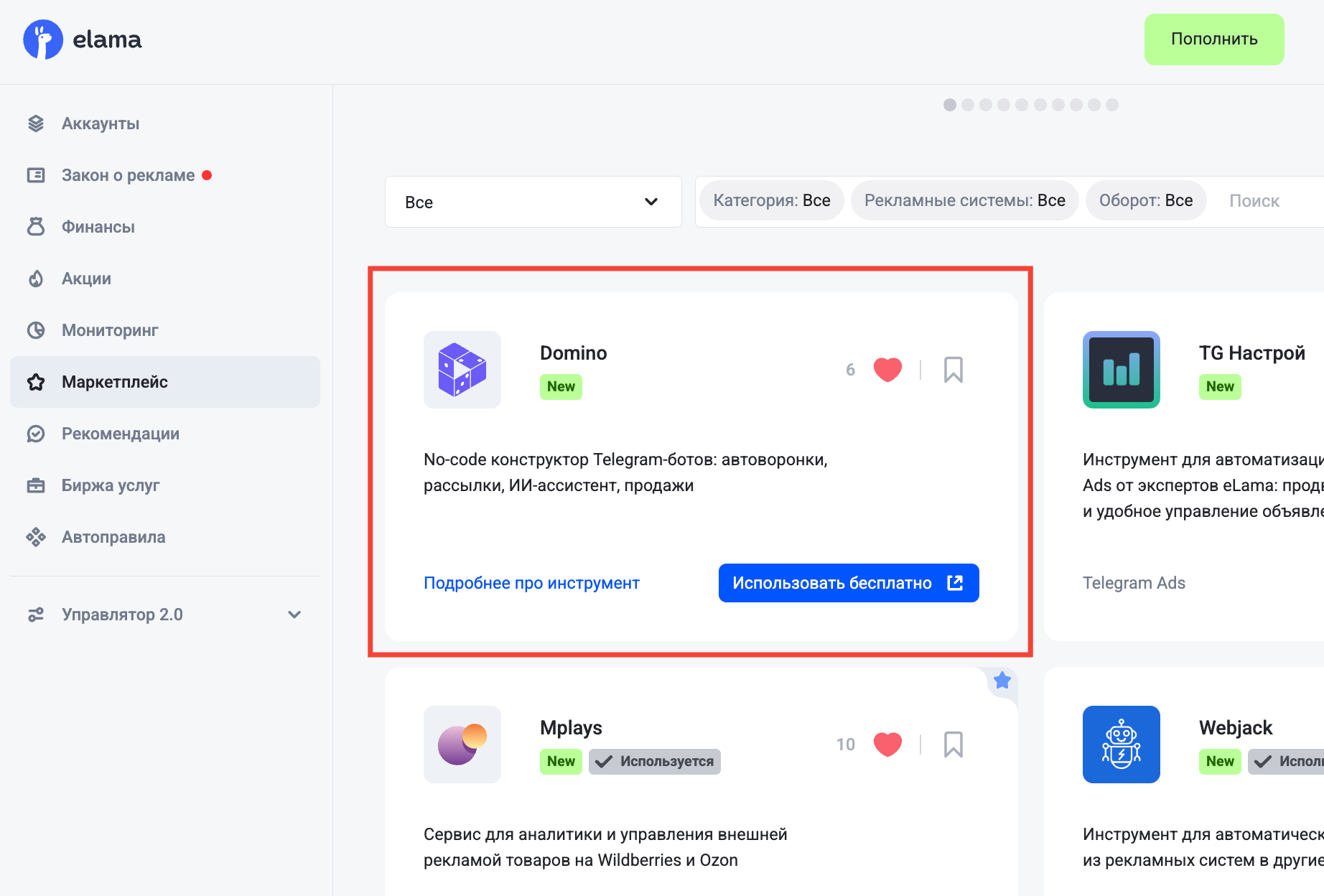1324x896 pixels.
Task: Open the Категория: Все filter
Action: point(771,201)
